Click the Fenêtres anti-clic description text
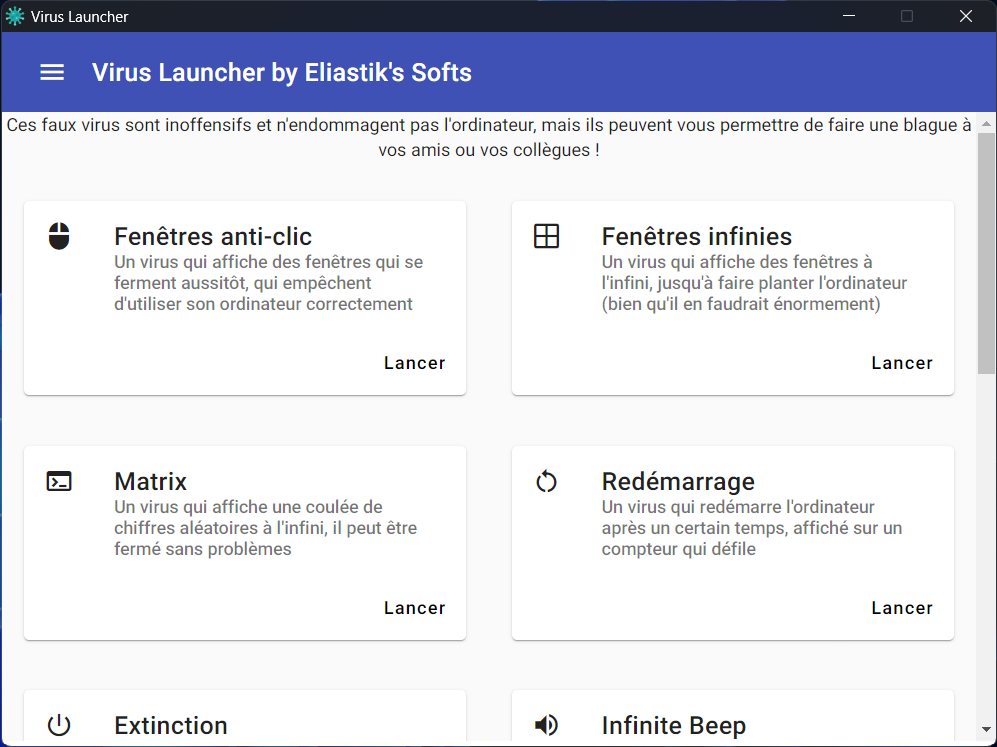The width and height of the screenshot is (997, 747). click(x=268, y=283)
